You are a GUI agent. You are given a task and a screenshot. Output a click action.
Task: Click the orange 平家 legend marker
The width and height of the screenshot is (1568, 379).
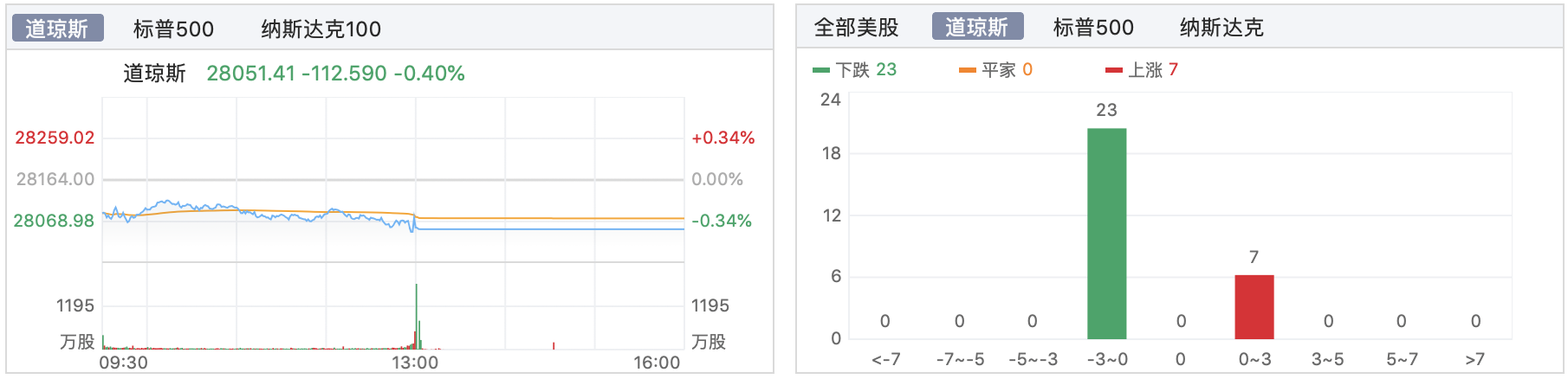[968, 70]
